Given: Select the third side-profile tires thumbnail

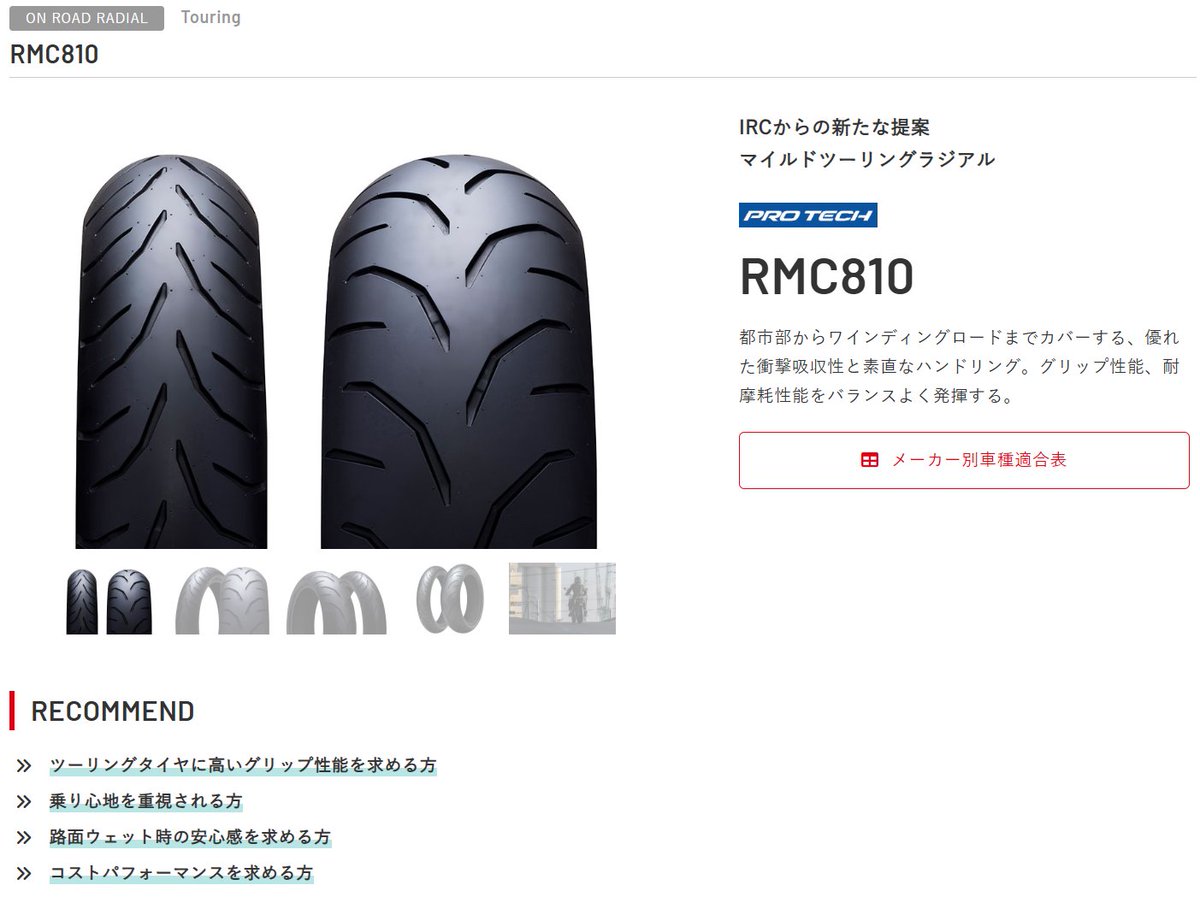Looking at the screenshot, I should 336,601.
